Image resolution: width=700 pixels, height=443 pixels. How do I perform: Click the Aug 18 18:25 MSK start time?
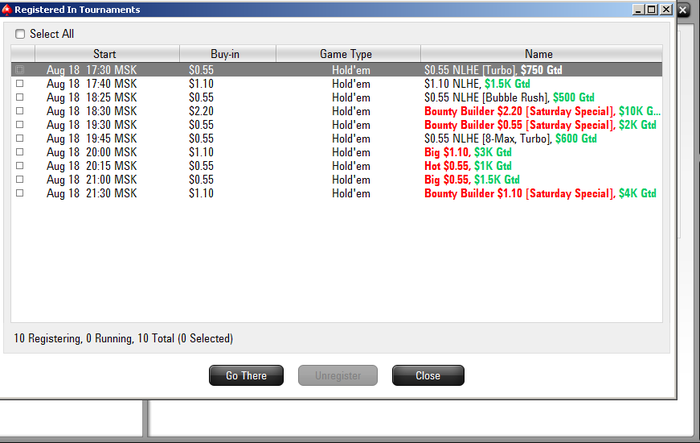click(92, 97)
